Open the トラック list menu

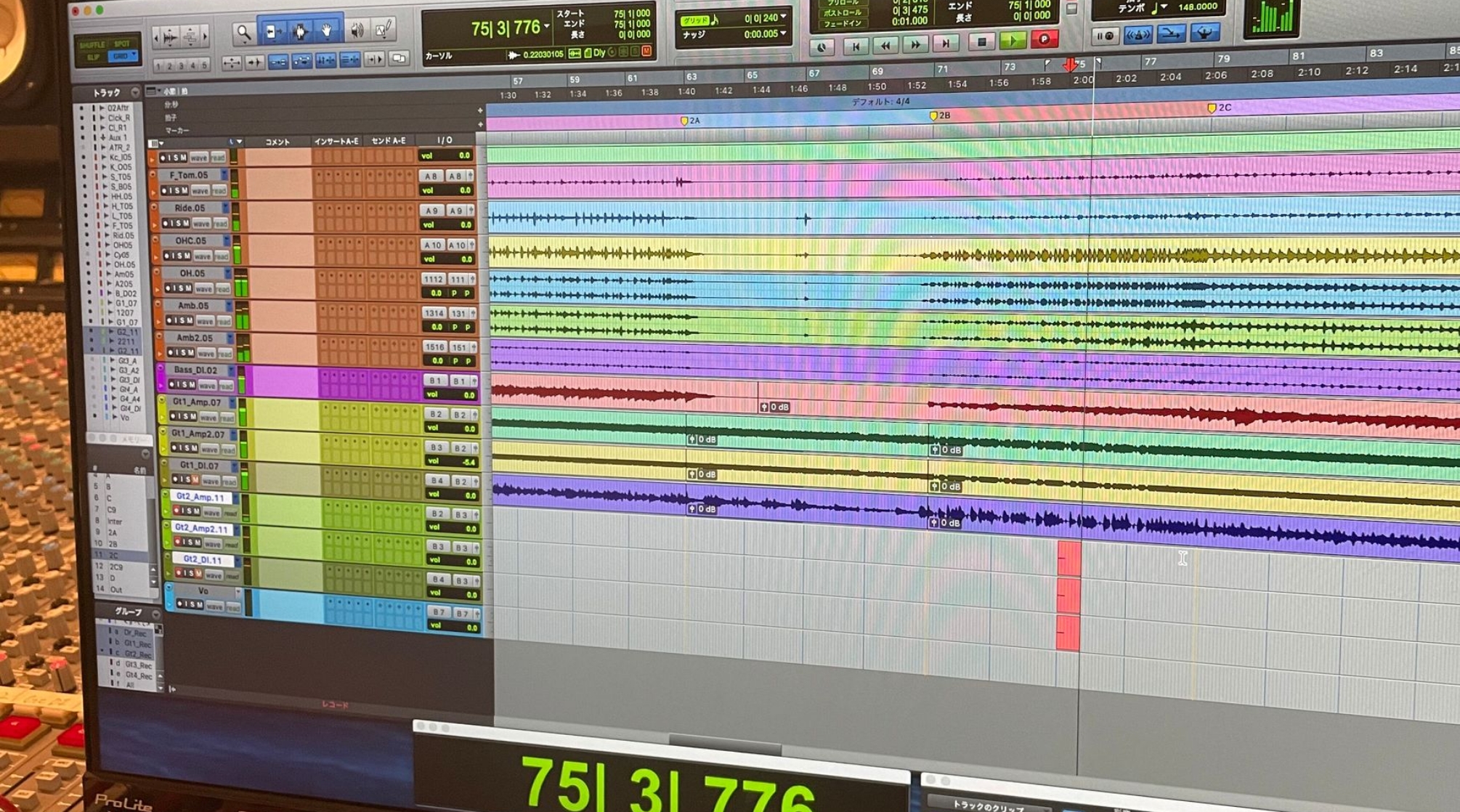[x=134, y=93]
